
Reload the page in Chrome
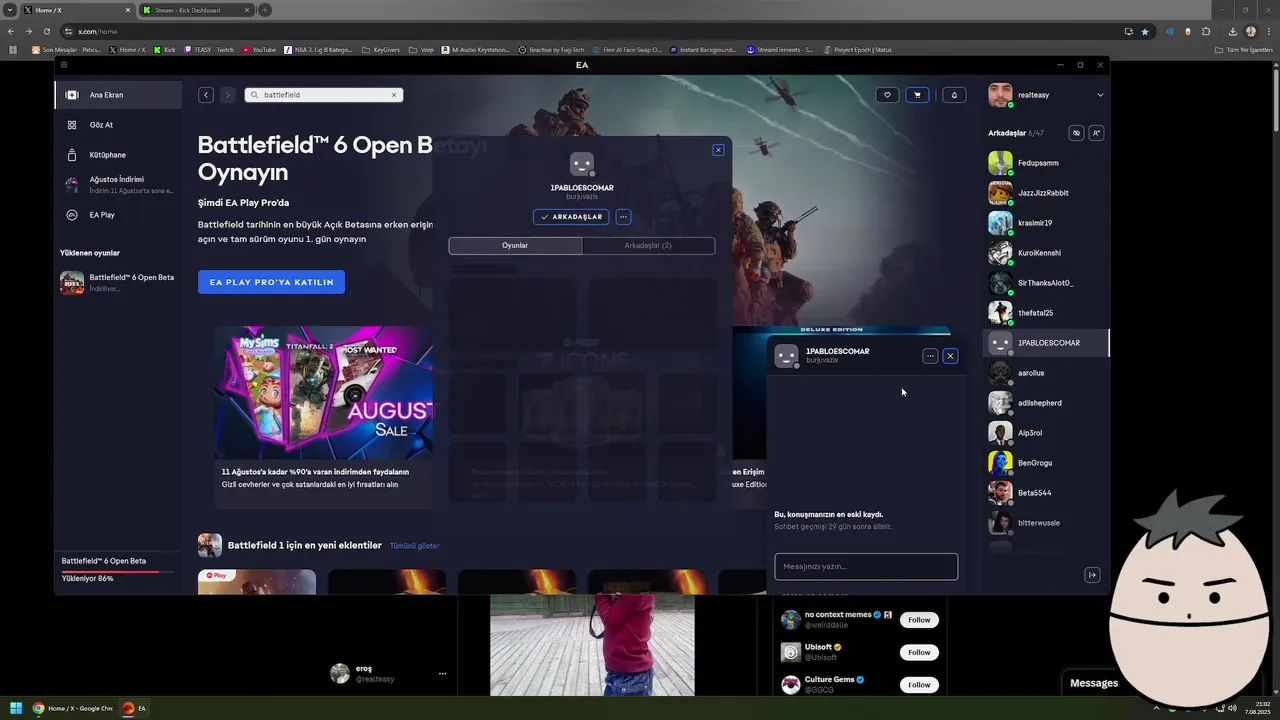46,31
